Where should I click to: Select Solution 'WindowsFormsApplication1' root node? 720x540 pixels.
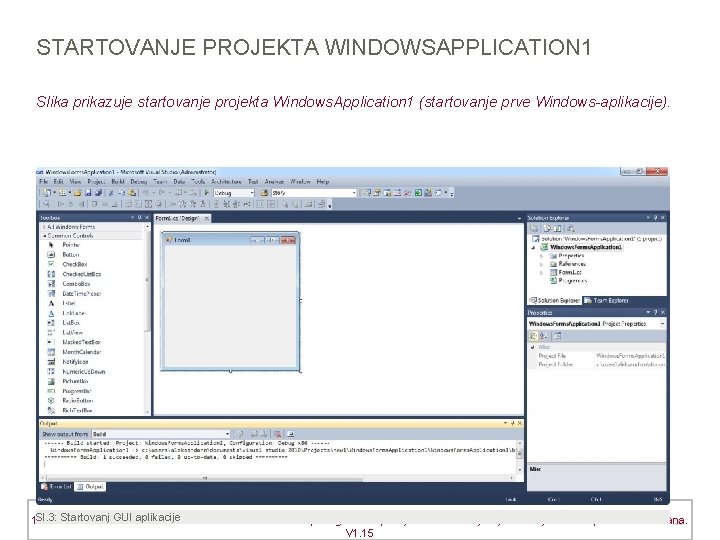(x=597, y=239)
